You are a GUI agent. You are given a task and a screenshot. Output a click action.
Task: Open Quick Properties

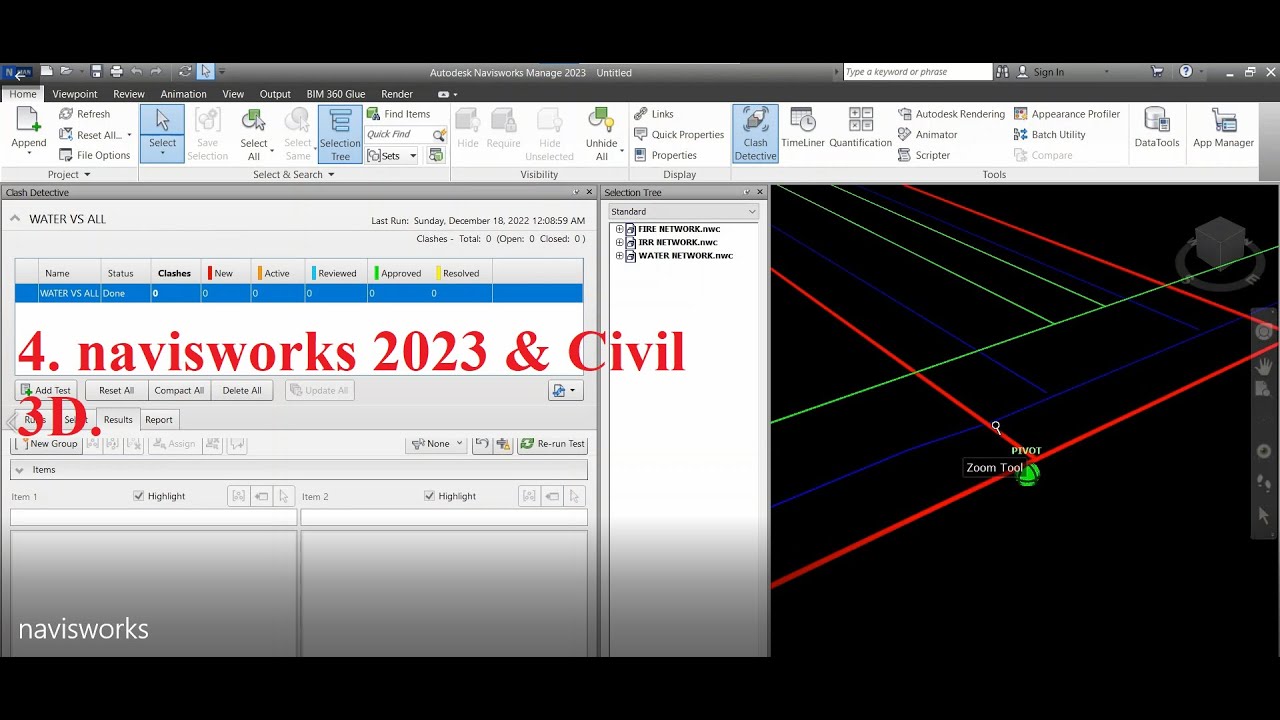(679, 135)
